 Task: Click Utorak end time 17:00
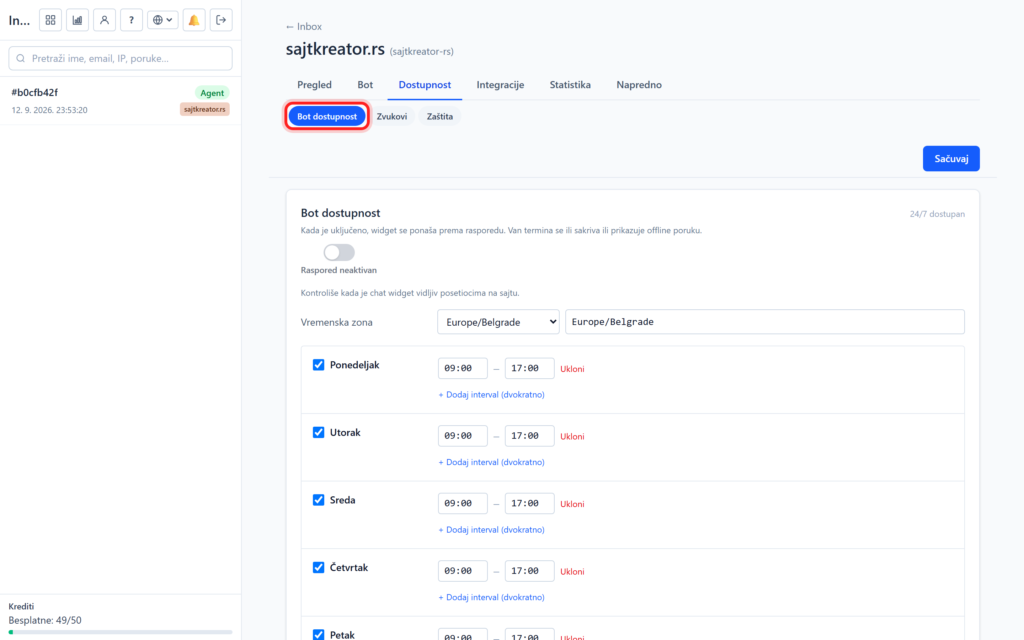pyautogui.click(x=530, y=436)
